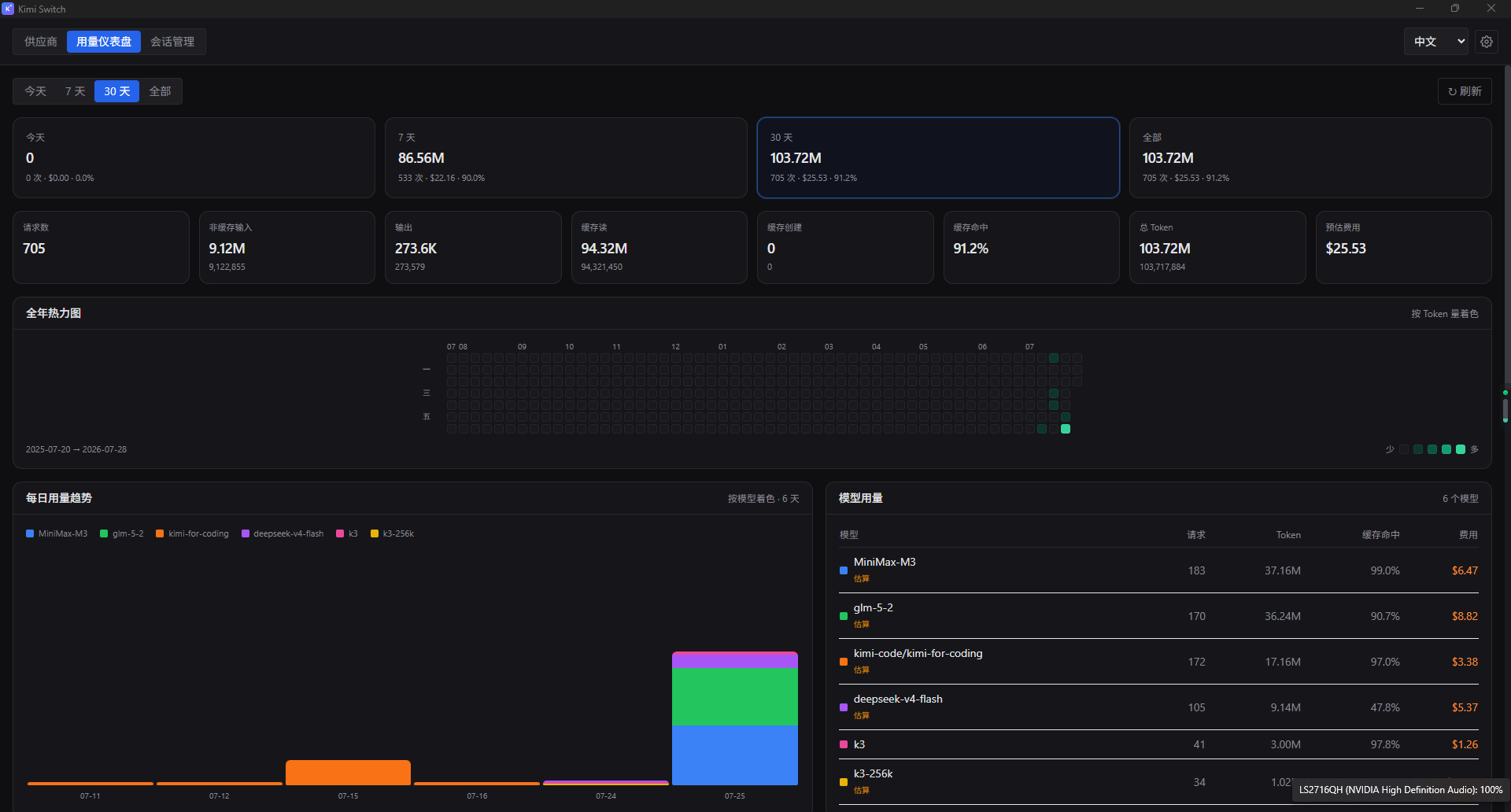Click the 07-24 date label on axis
The width and height of the screenshot is (1511, 812).
606,796
